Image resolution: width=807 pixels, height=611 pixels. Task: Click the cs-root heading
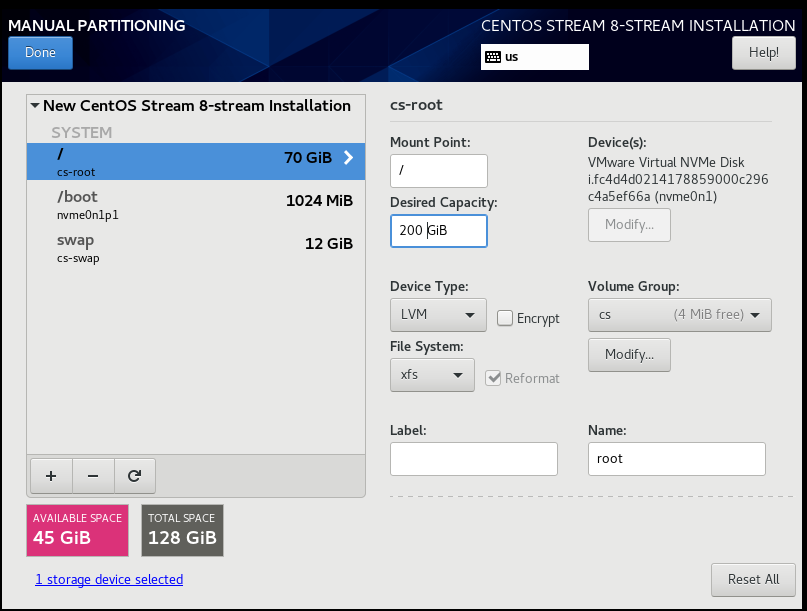click(x=416, y=105)
